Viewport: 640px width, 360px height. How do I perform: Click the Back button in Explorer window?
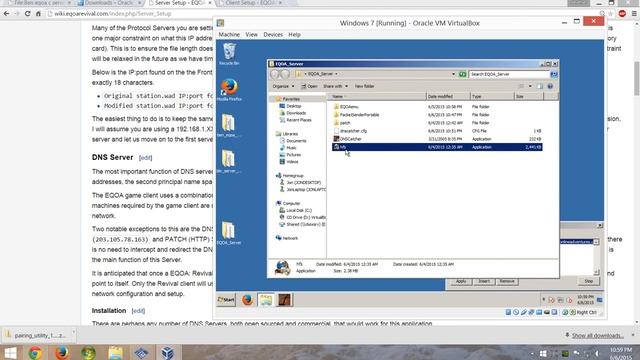275,74
